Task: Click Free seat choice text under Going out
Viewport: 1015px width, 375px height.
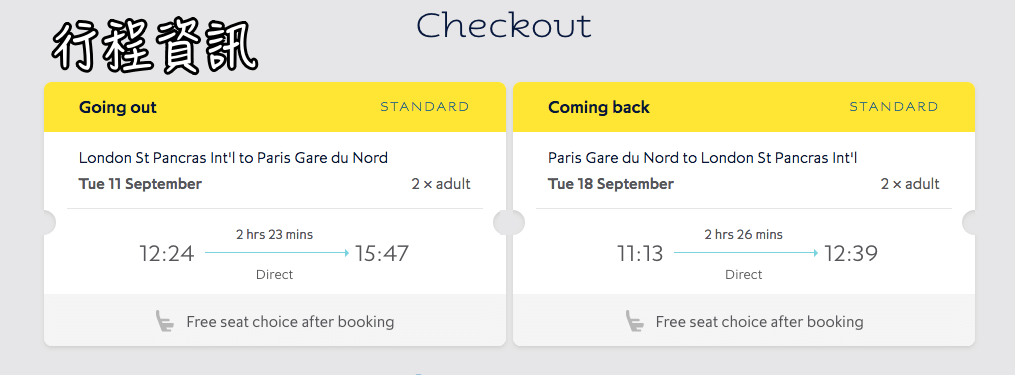Action: click(290, 322)
